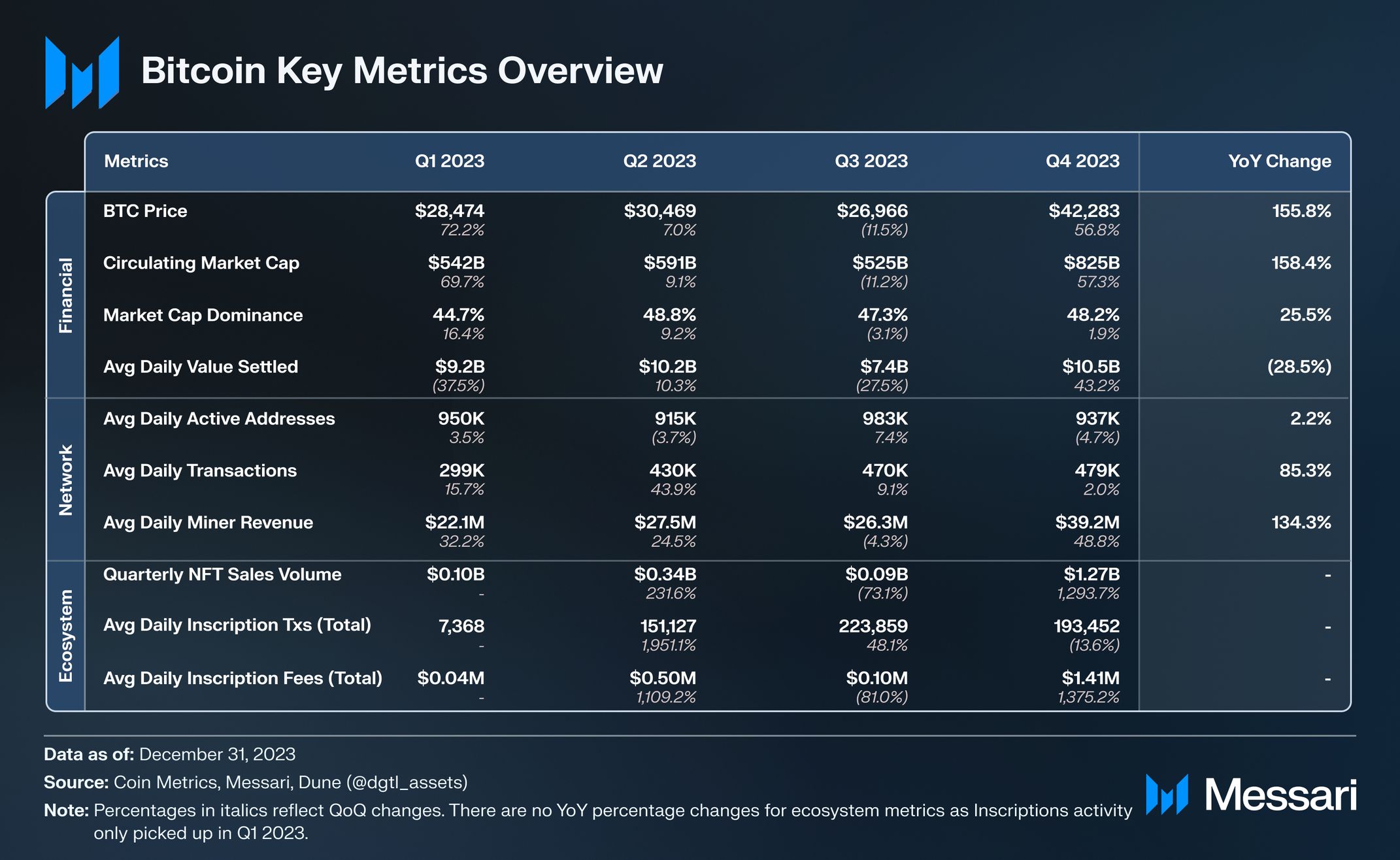This screenshot has height=860, width=1400.
Task: Select the Q4 2023 column header
Action: pos(1083,161)
